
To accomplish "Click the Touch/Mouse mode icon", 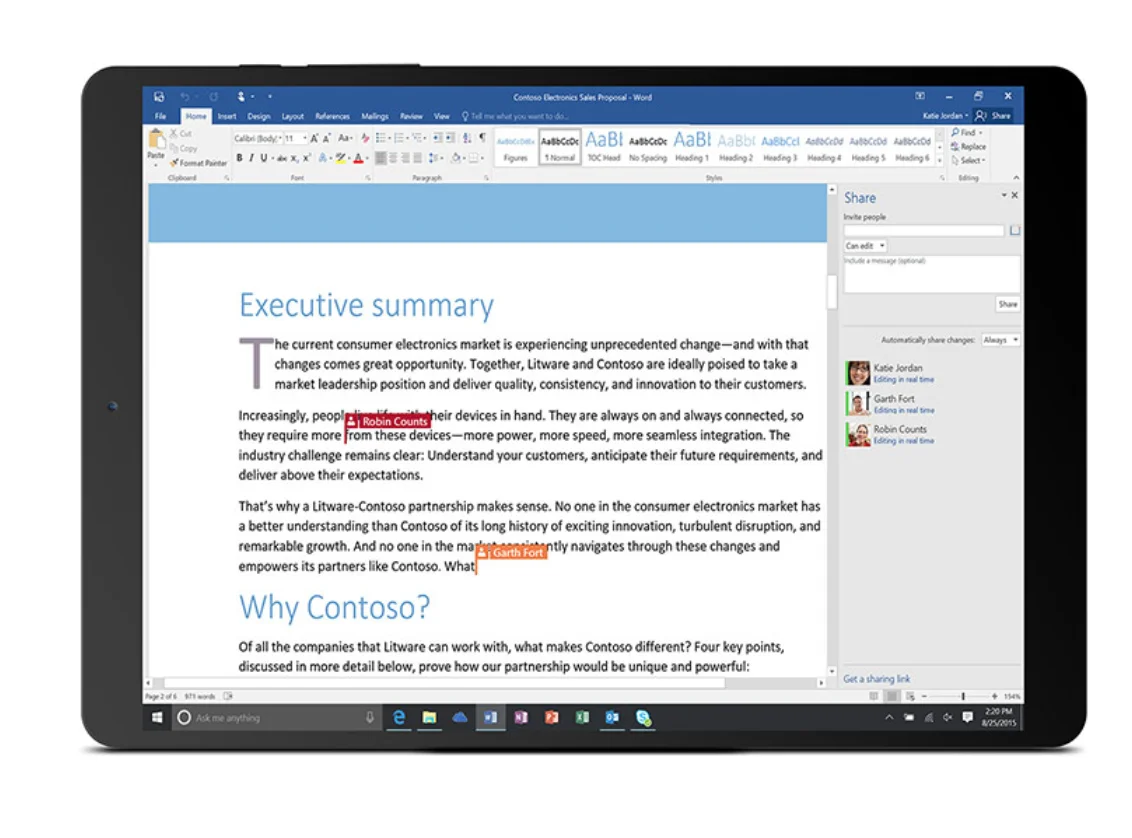I will point(241,96).
